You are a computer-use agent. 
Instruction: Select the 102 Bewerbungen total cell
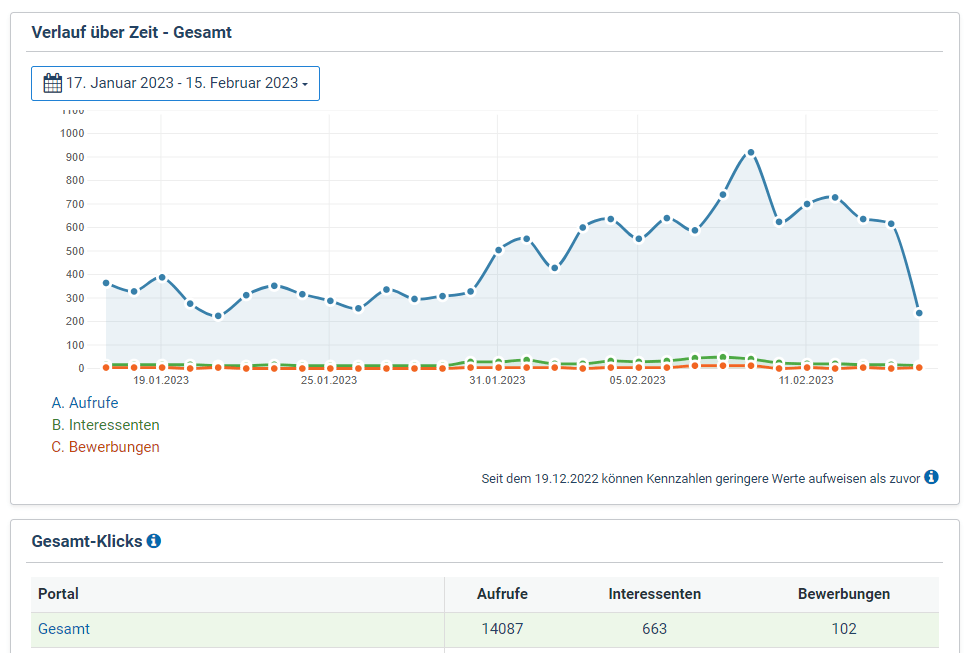point(843,629)
